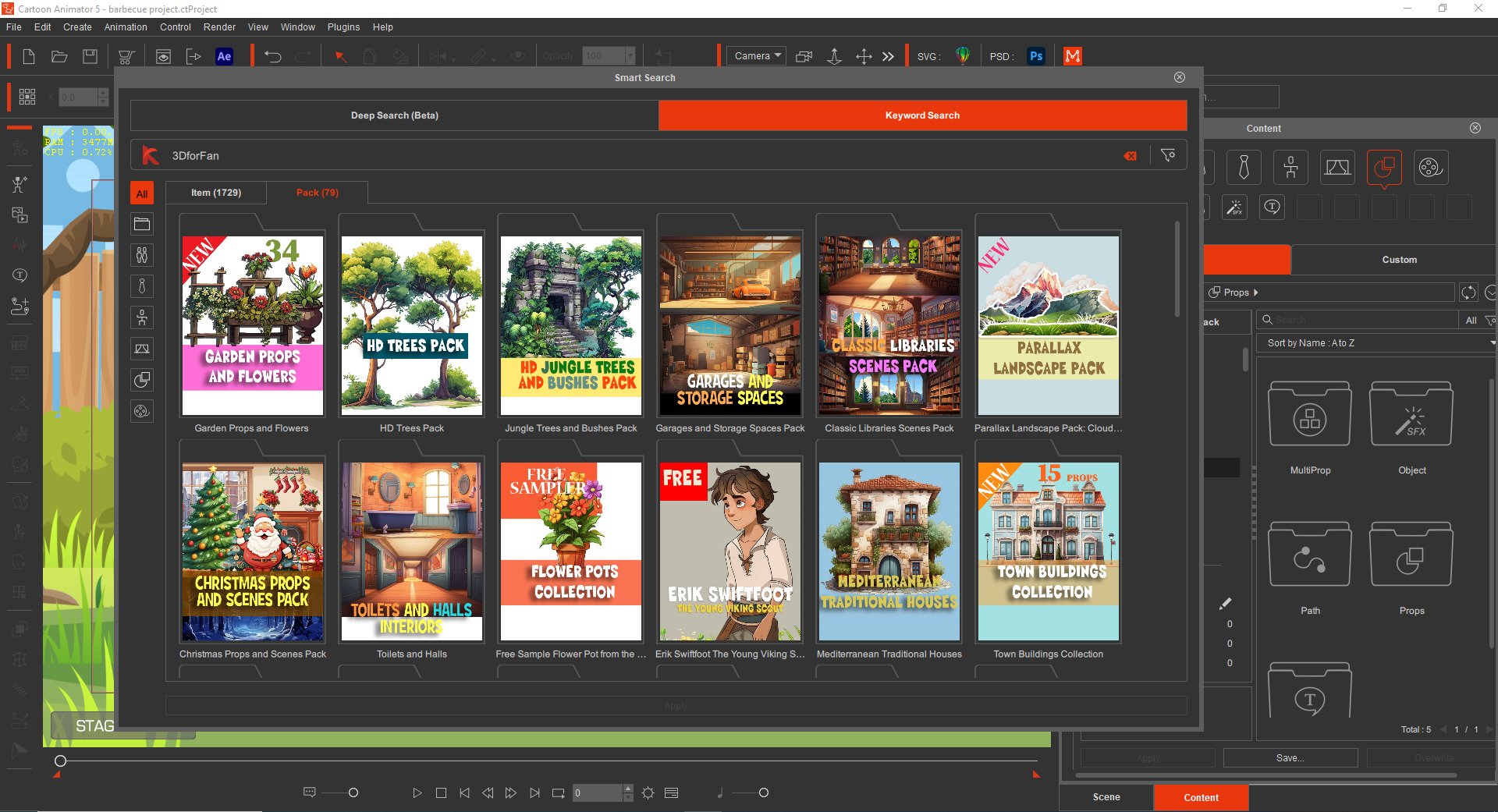Click the Stop playback button
The image size is (1498, 812).
coord(441,792)
